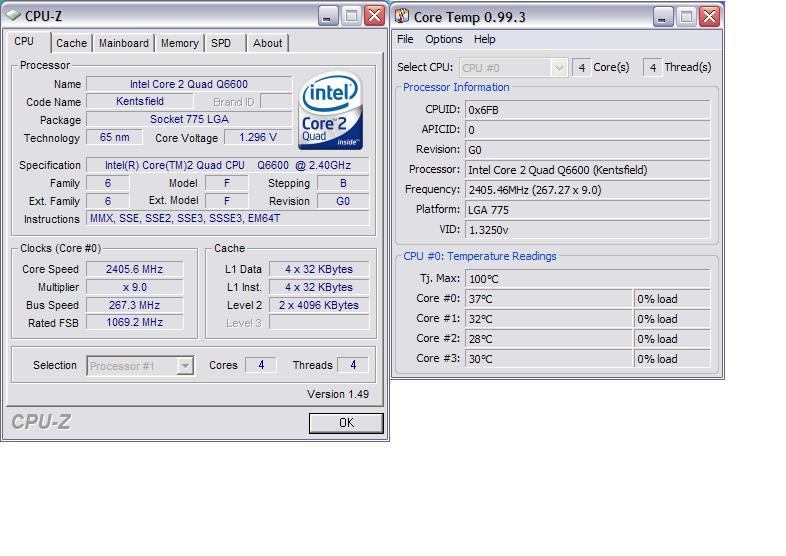Click the CPU-Z Threads value '4'

353,365
